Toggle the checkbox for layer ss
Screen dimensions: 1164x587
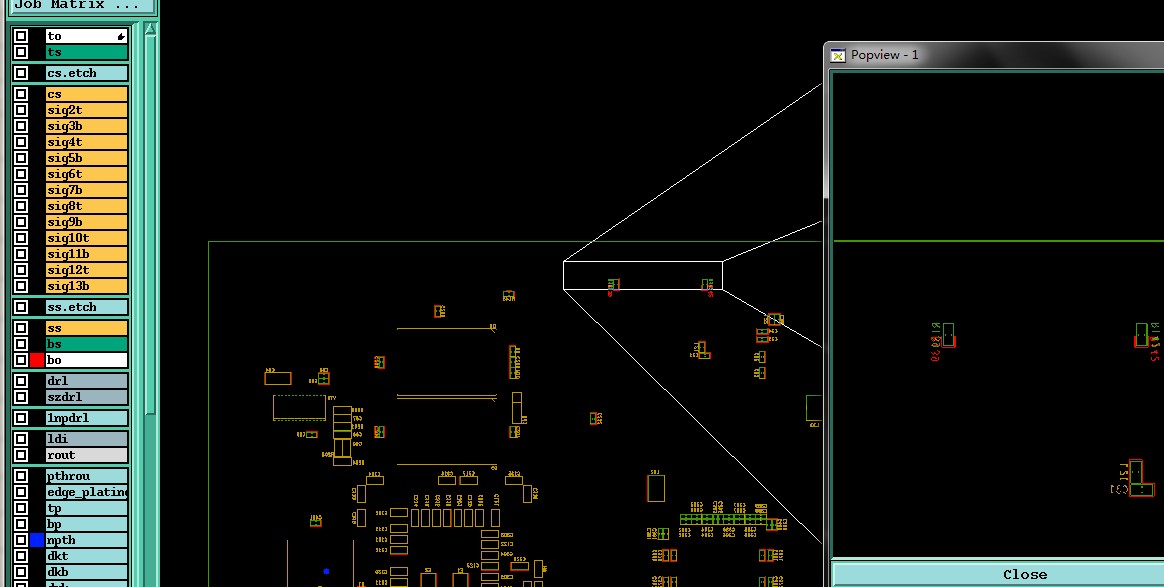21,328
